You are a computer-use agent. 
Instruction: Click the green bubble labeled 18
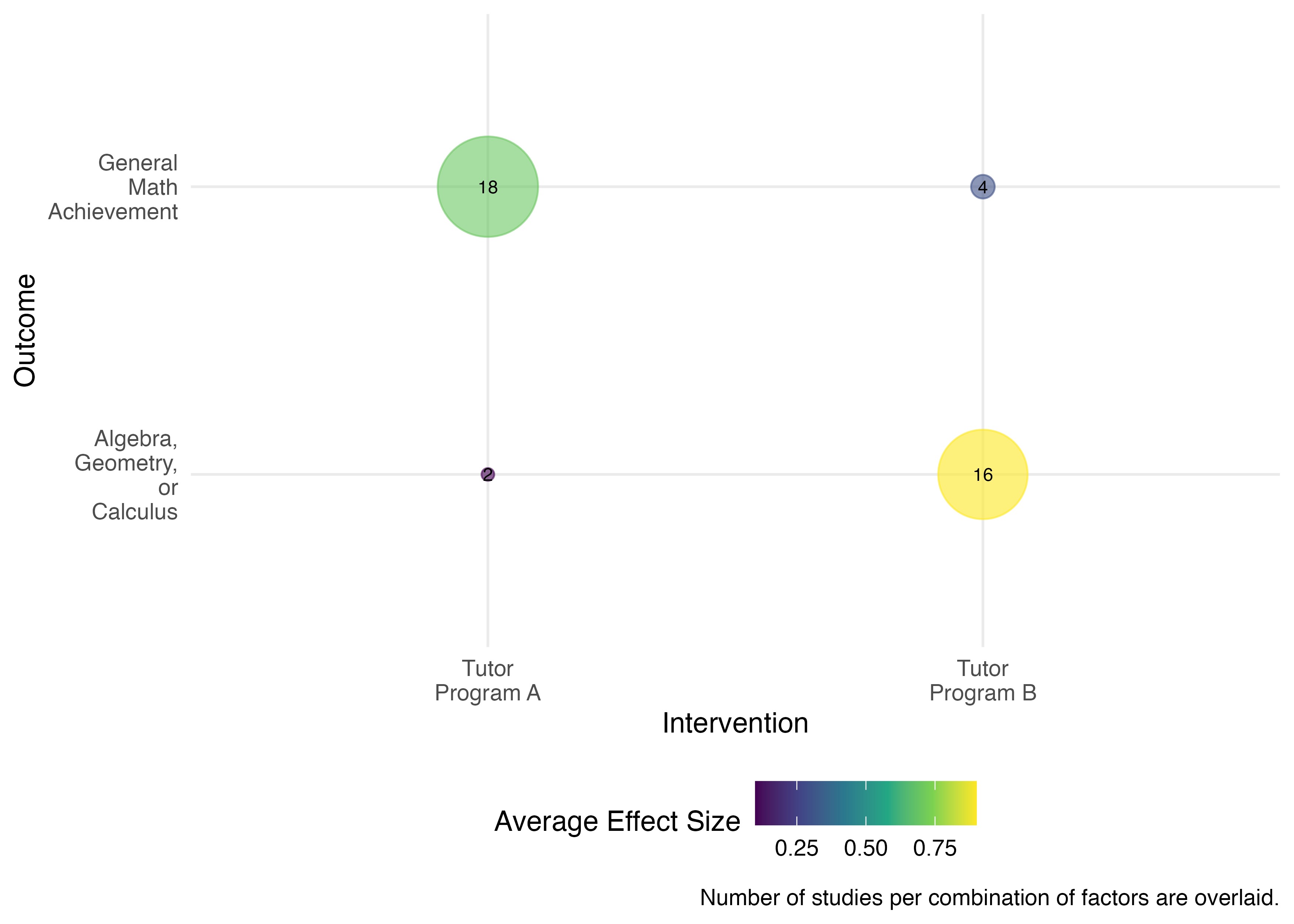[x=487, y=187]
